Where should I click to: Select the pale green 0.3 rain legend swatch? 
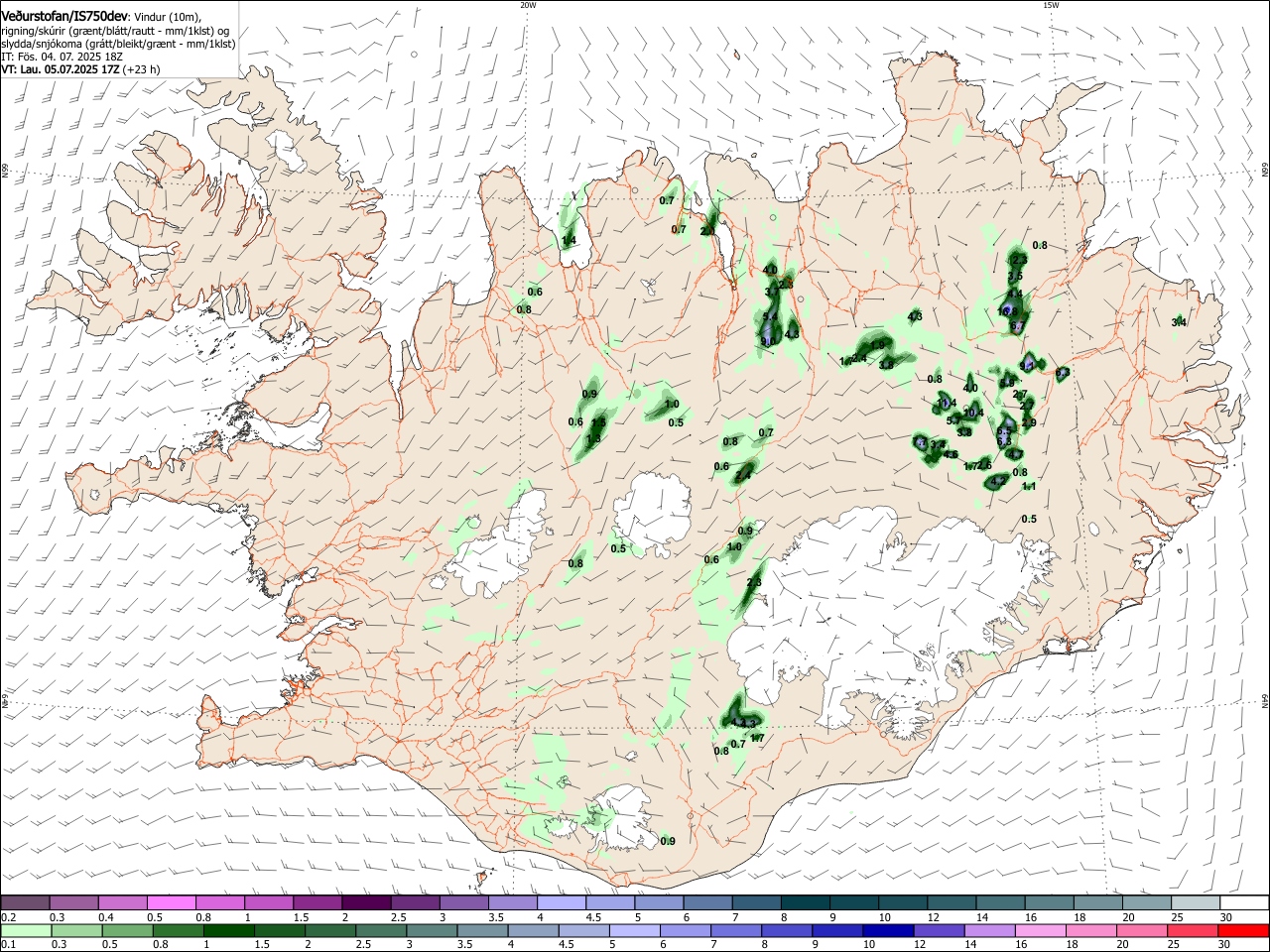click(x=74, y=931)
